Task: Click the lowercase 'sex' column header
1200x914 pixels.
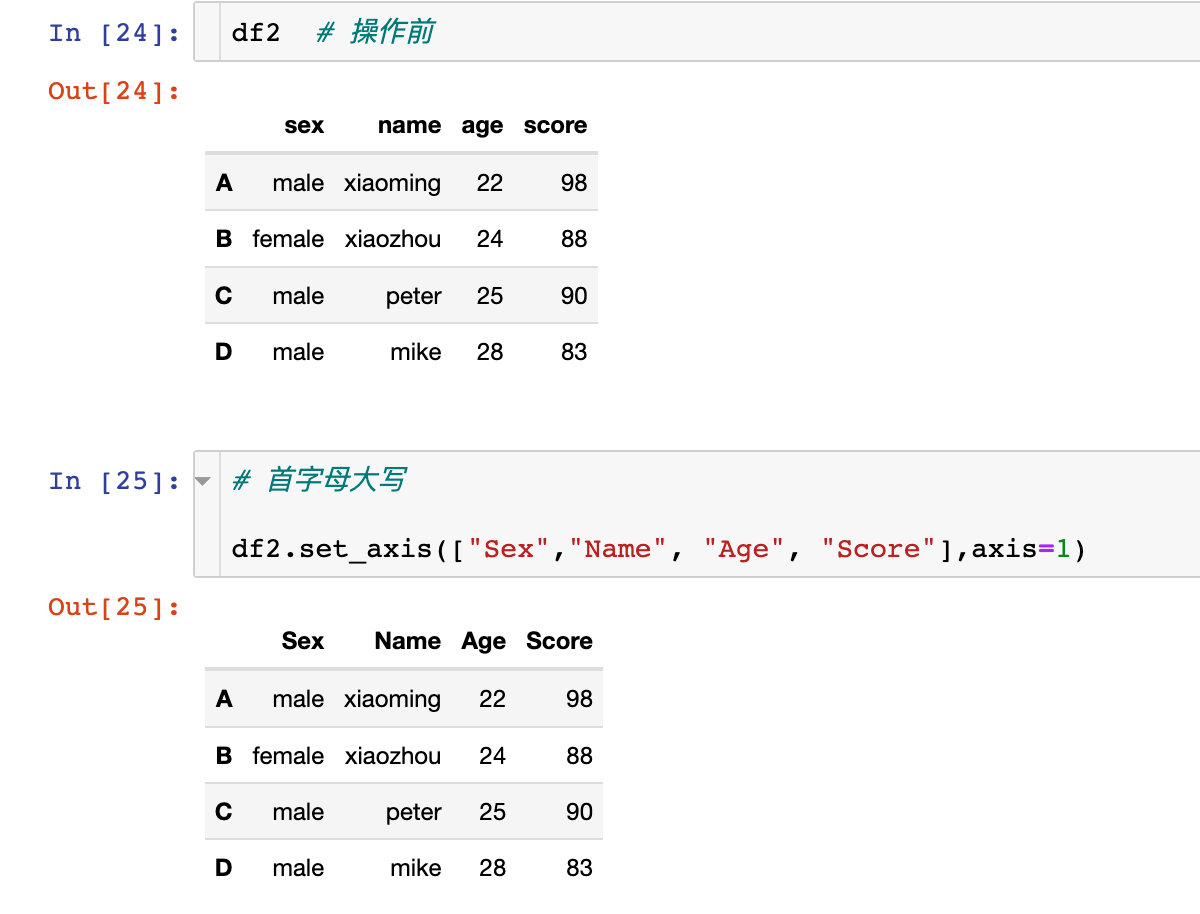Action: (304, 125)
